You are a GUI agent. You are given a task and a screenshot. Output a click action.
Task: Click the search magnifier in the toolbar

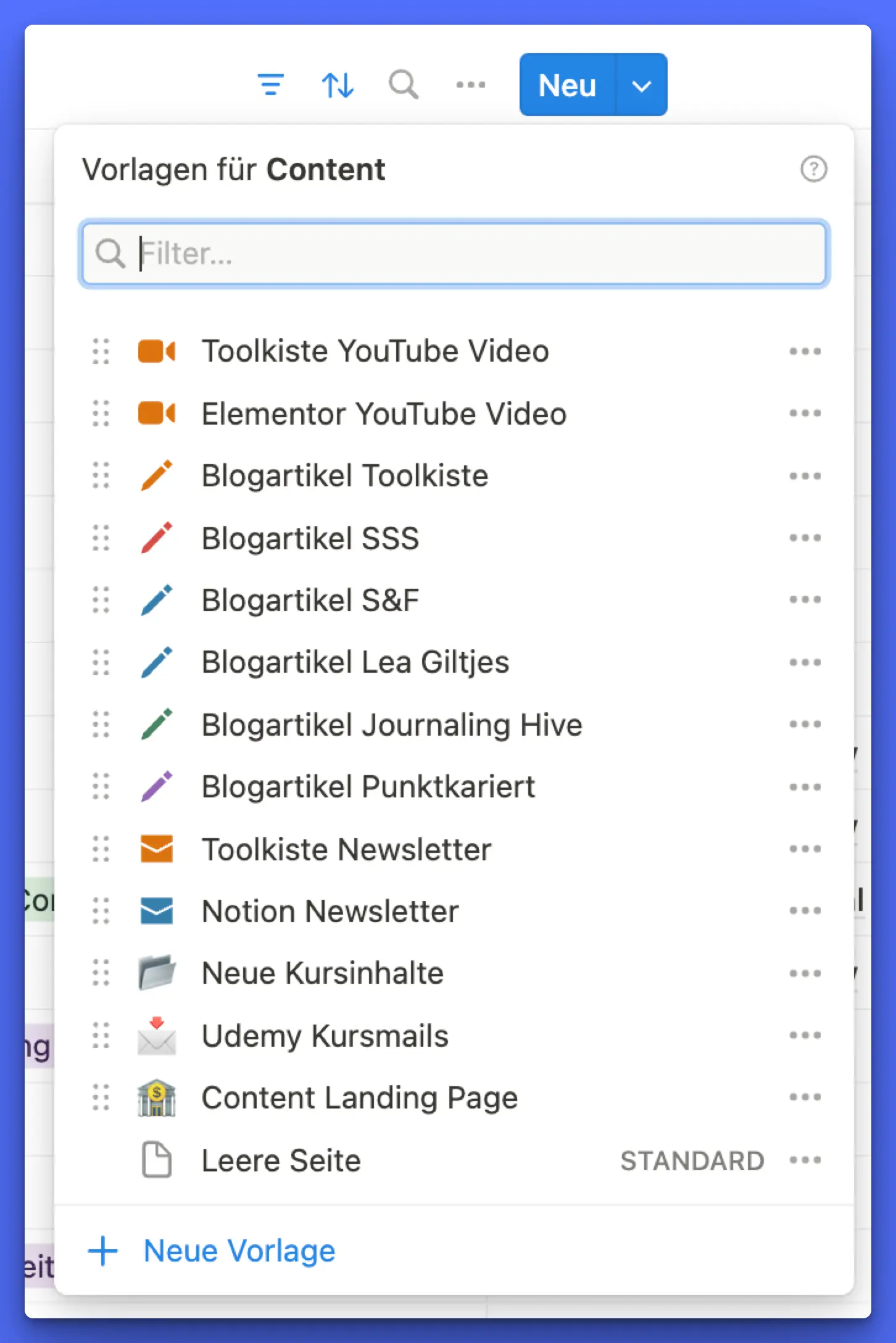[x=404, y=85]
